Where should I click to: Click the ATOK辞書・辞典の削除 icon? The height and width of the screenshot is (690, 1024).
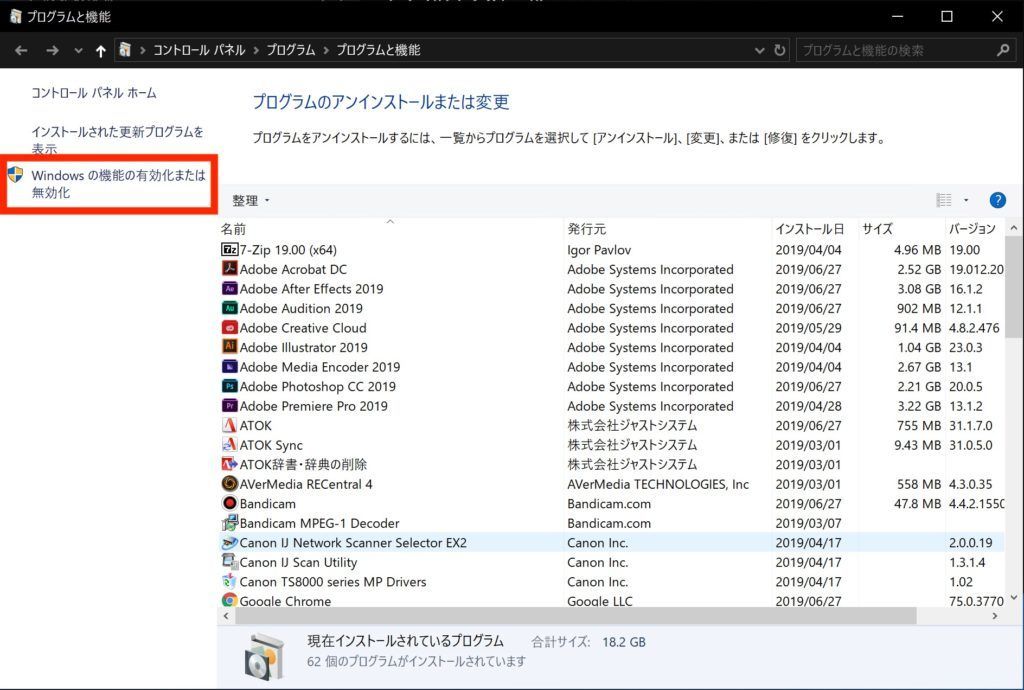(x=229, y=464)
